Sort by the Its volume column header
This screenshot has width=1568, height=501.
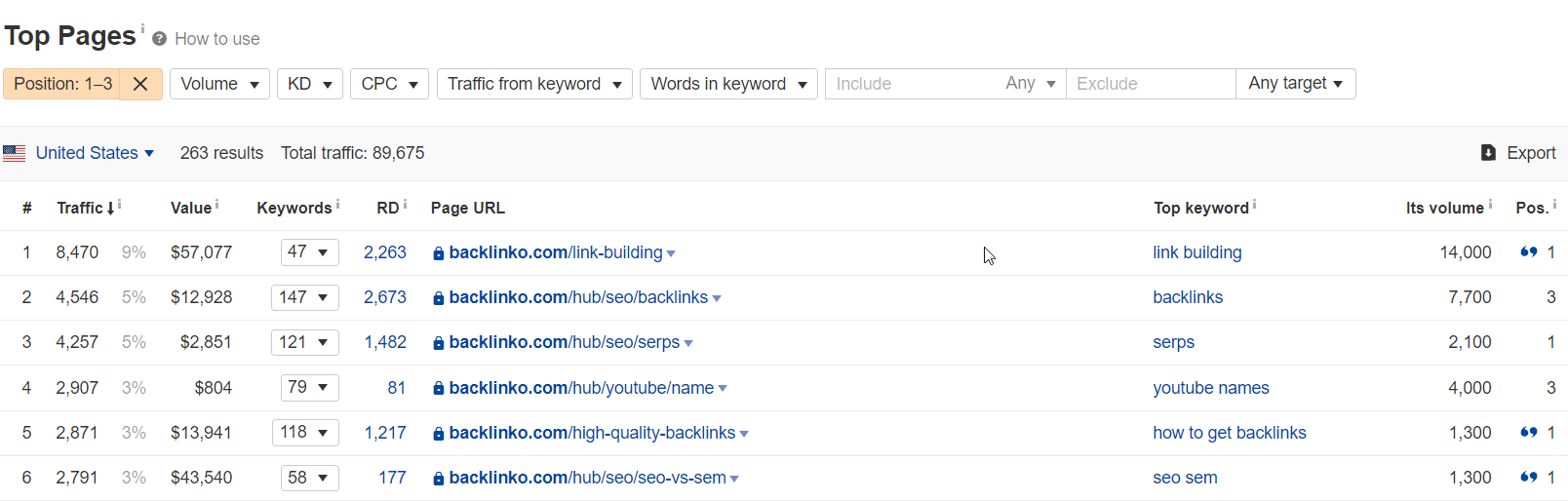(1445, 208)
